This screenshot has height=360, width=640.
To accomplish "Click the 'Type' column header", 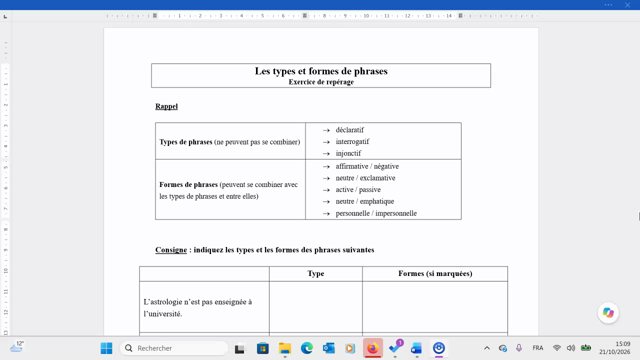I will pyautogui.click(x=316, y=273).
